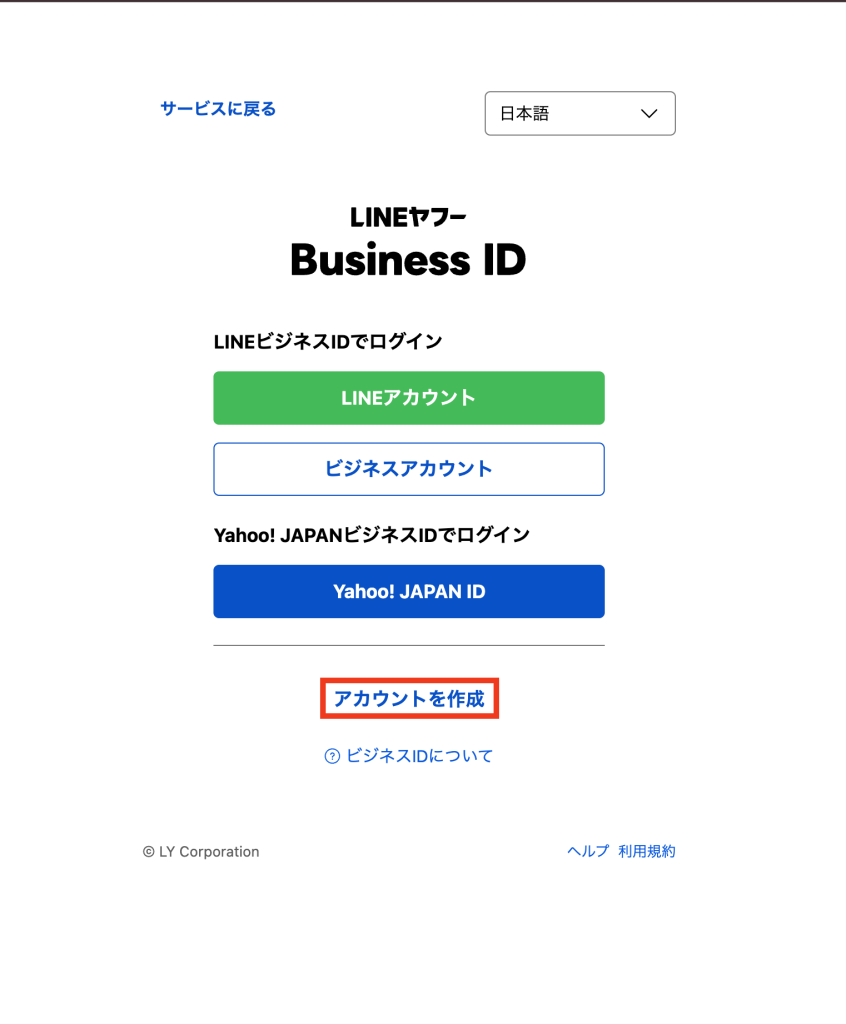846x1024 pixels.
Task: Open the ビジネスIDについて info link
Action: [x=419, y=756]
